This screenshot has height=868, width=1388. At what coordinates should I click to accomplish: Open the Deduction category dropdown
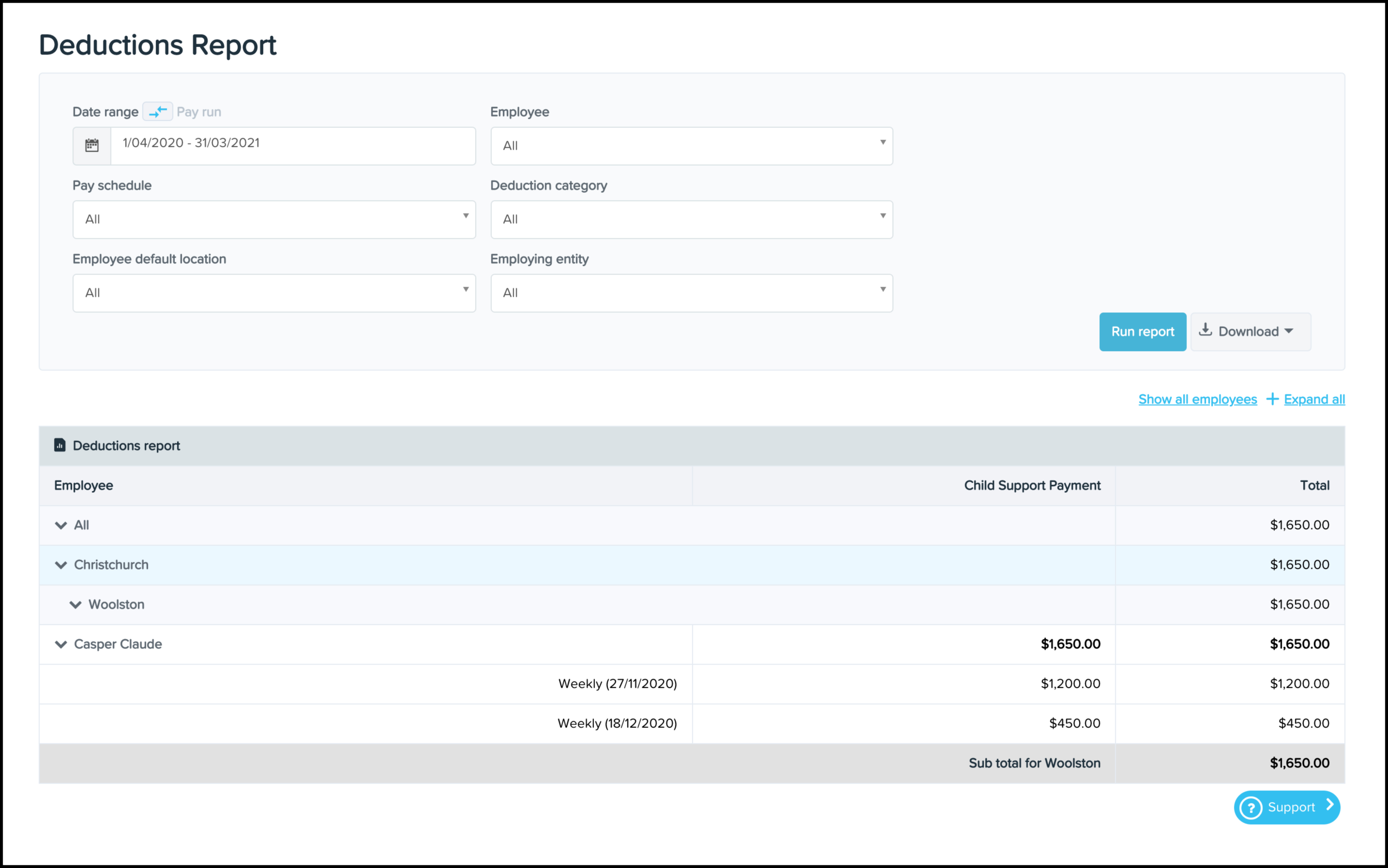tap(692, 219)
